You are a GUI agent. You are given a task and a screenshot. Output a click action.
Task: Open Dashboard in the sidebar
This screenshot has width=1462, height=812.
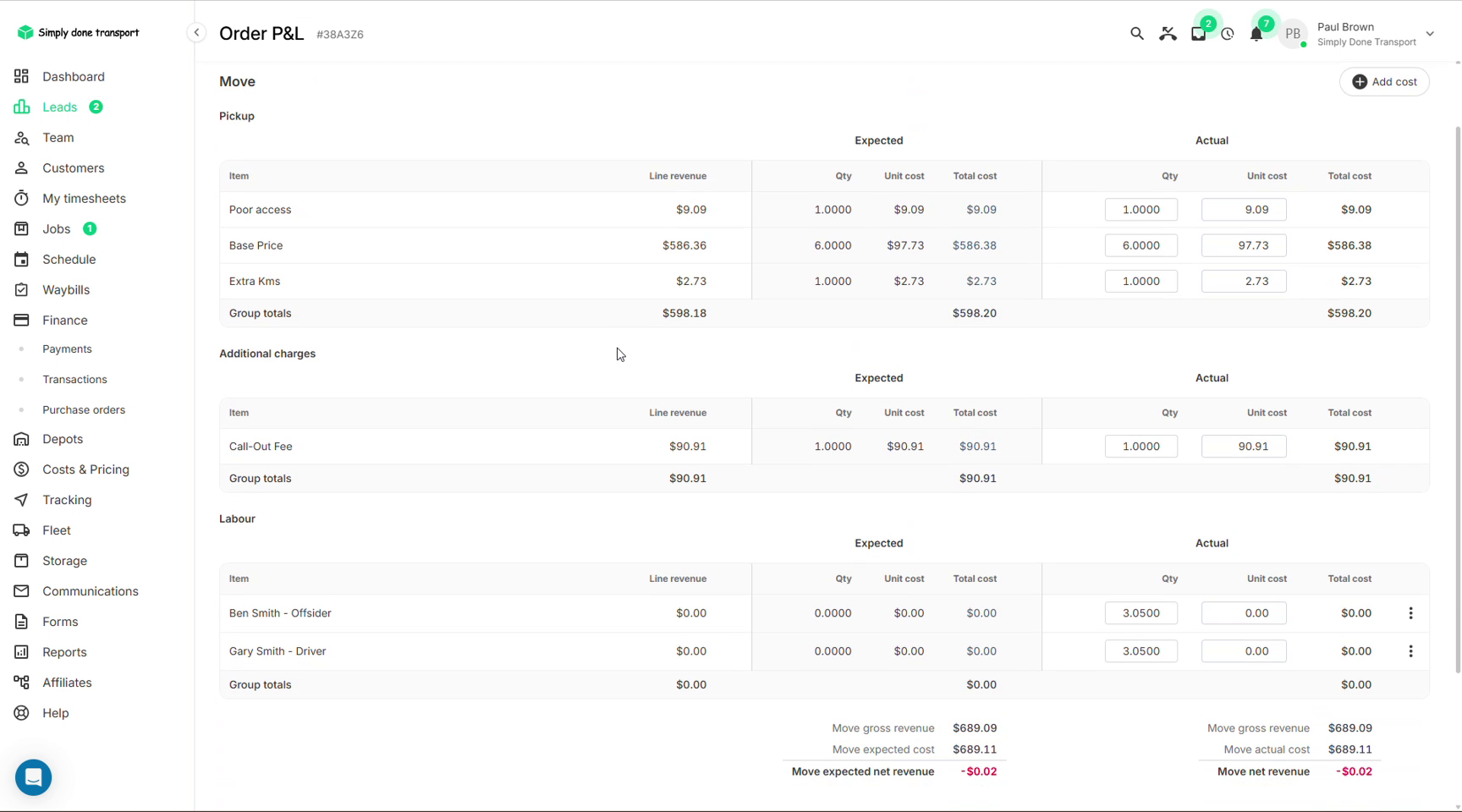click(74, 76)
